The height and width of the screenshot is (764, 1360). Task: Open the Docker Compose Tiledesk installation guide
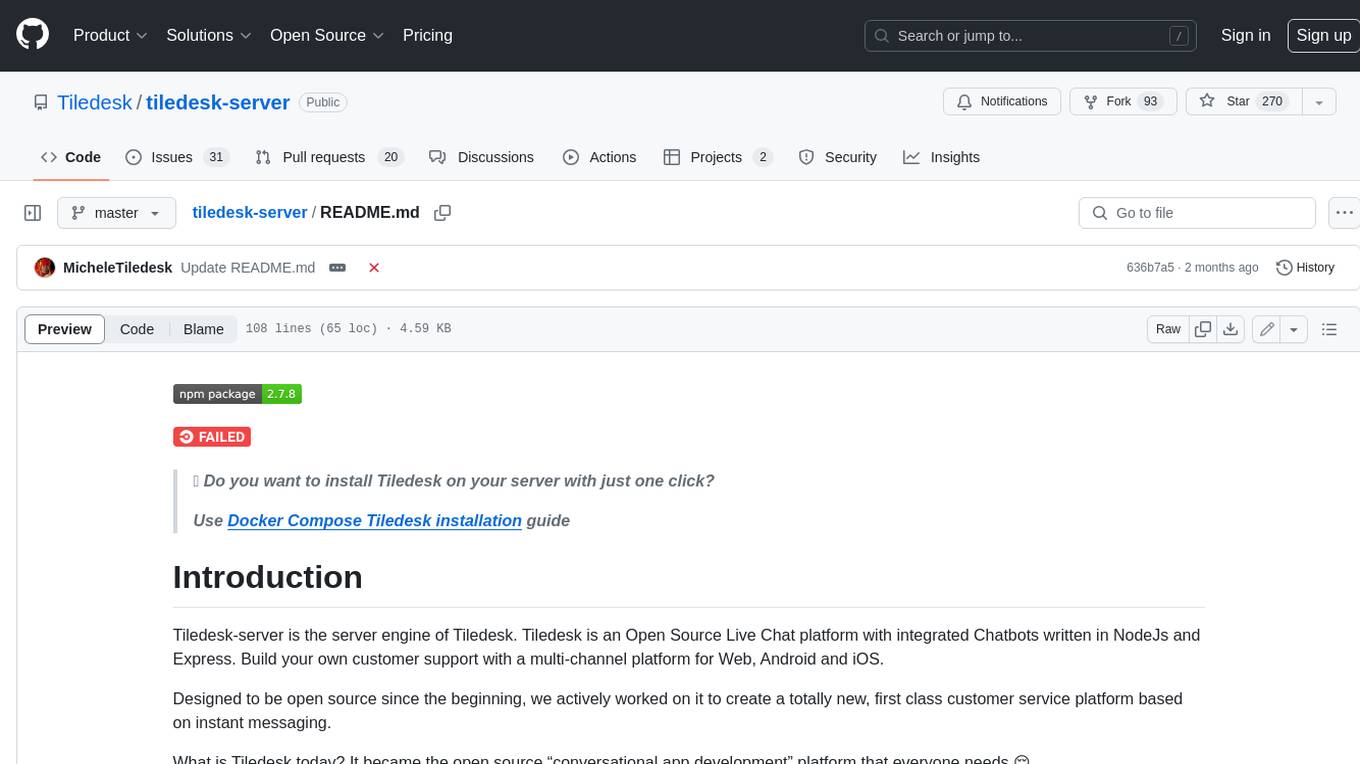(x=374, y=520)
